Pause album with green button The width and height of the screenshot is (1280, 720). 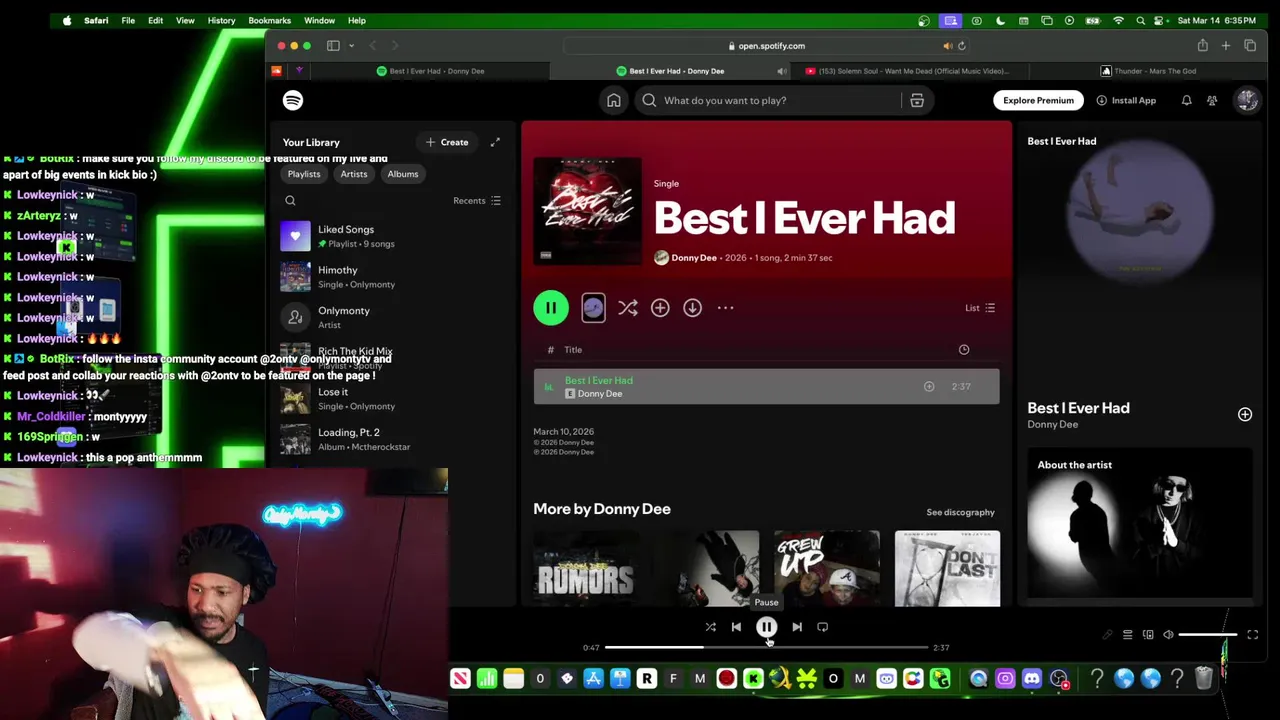[551, 308]
